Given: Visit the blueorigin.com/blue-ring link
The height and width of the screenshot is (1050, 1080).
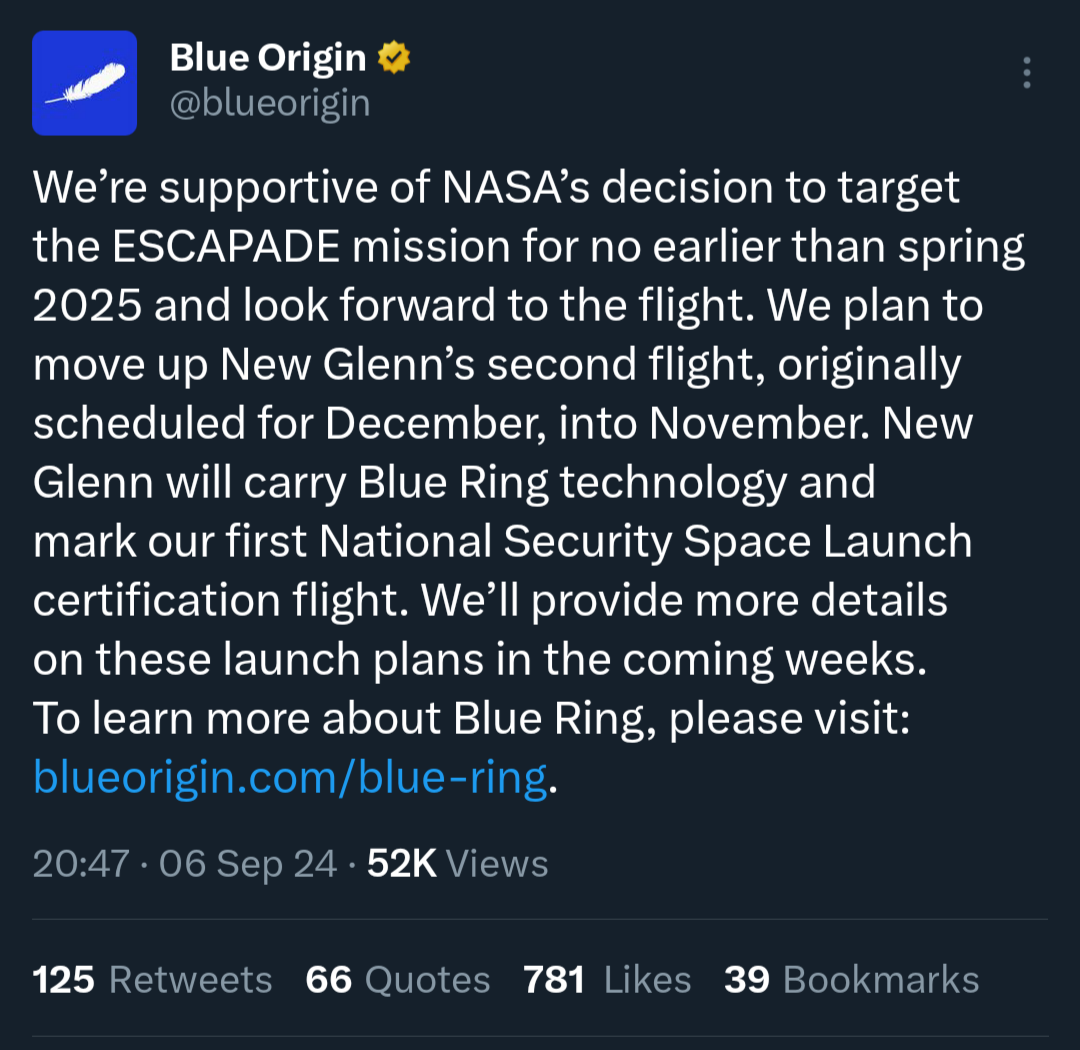Looking at the screenshot, I should click(290, 778).
